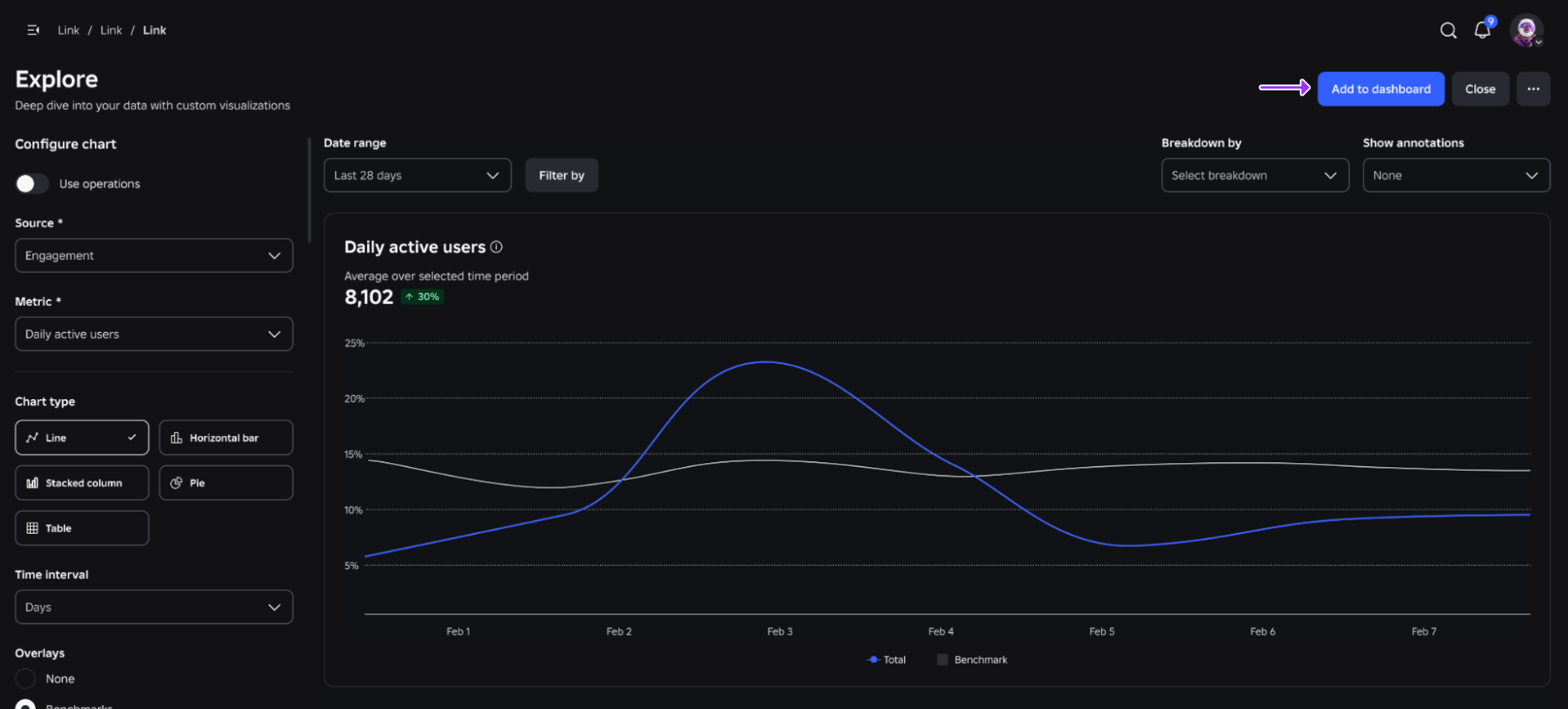Go to second Link breadcrumb
The width and height of the screenshot is (1568, 709).
(111, 30)
